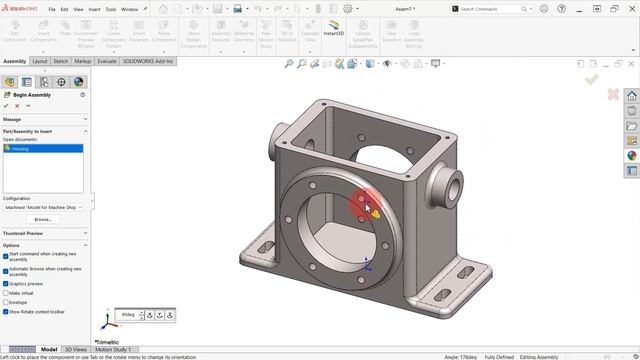Switch to the Layout tab
Viewport: 640px width, 360px height.
(40, 61)
